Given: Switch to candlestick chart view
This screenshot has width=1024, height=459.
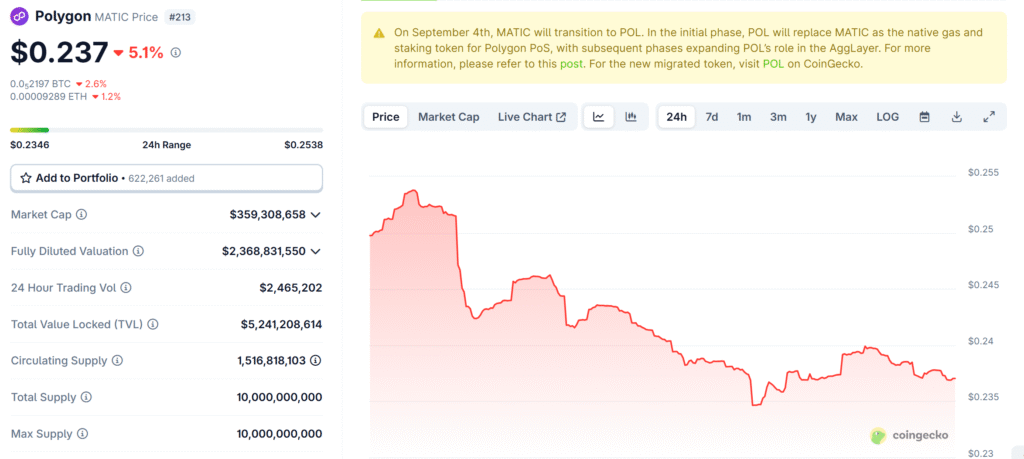Looking at the screenshot, I should coord(631,117).
